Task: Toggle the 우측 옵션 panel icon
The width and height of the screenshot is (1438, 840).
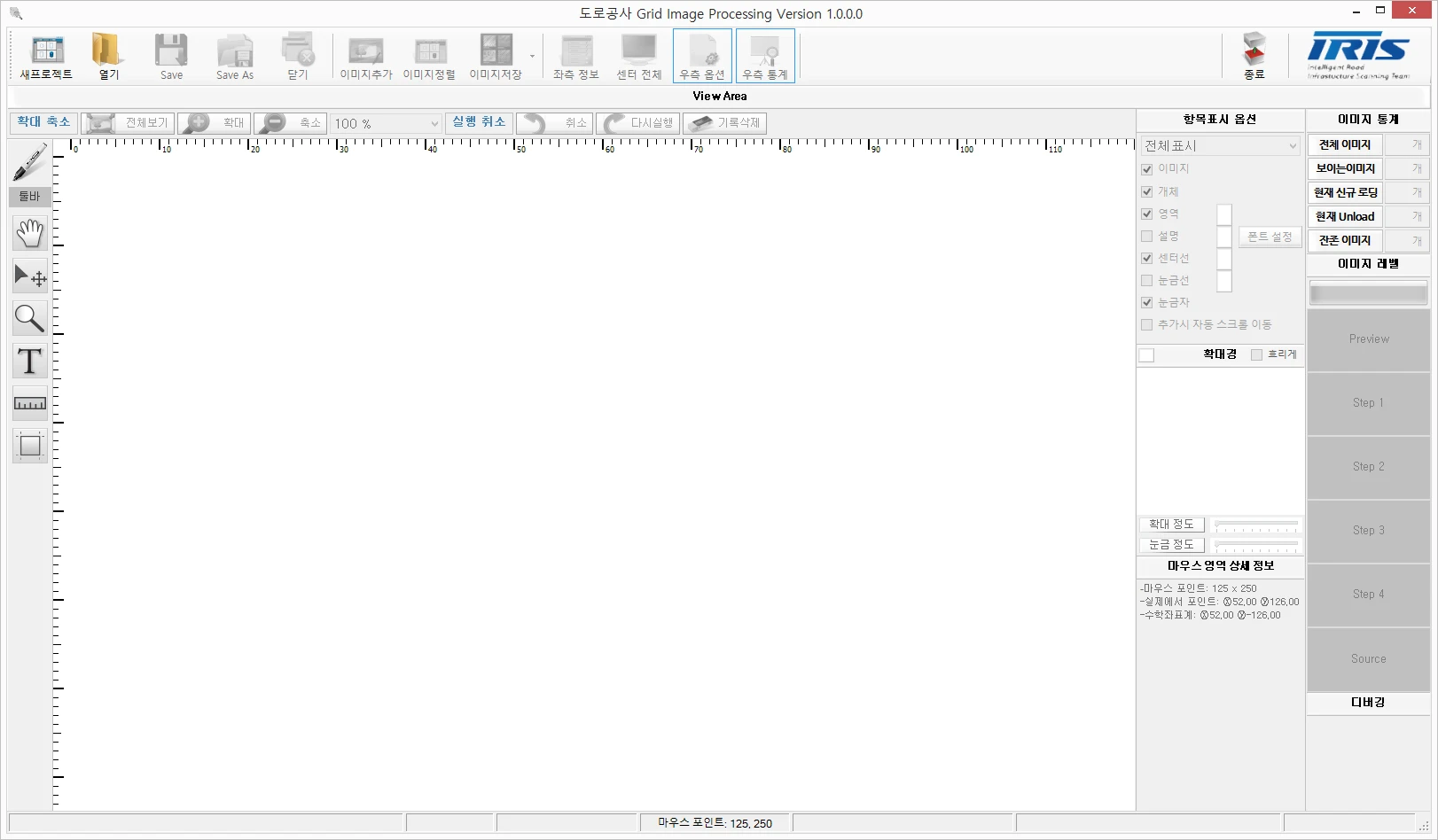Action: click(x=702, y=56)
